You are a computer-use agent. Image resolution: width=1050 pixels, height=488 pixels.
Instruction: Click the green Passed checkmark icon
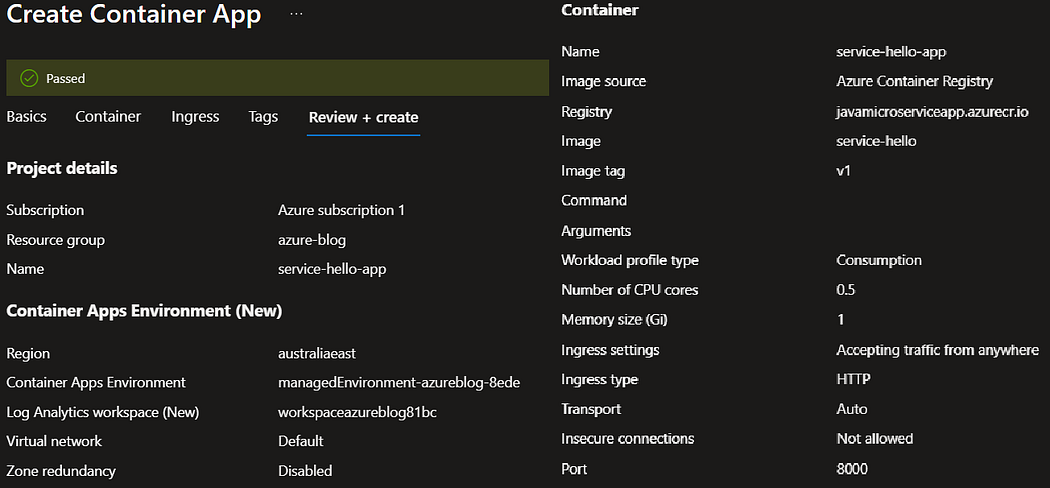(x=28, y=78)
